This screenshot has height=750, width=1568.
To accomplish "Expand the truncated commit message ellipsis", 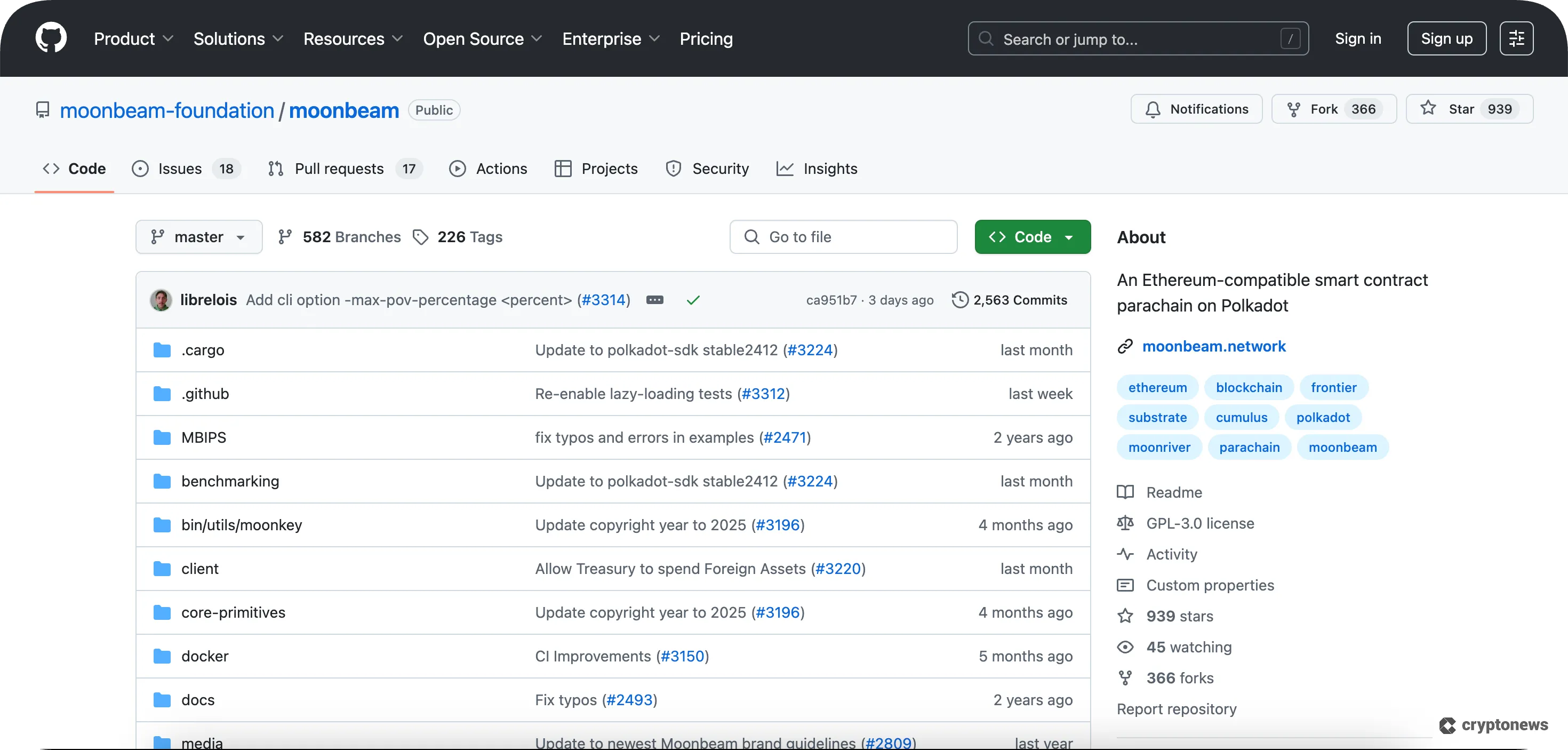I will [655, 299].
